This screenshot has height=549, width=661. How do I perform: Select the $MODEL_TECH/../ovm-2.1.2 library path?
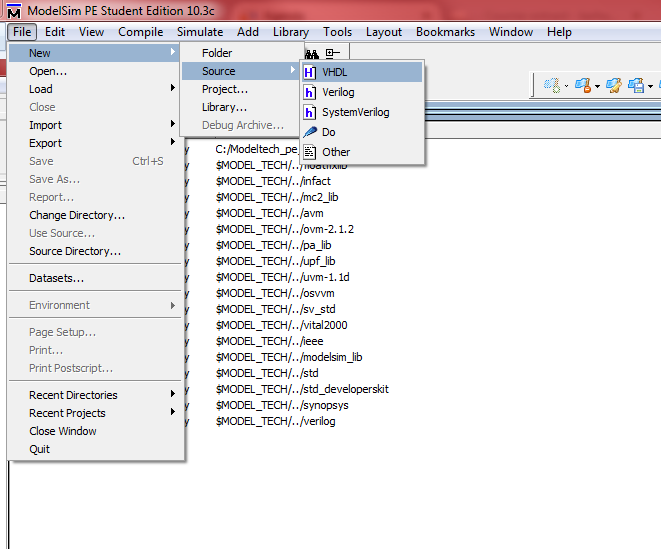point(285,229)
